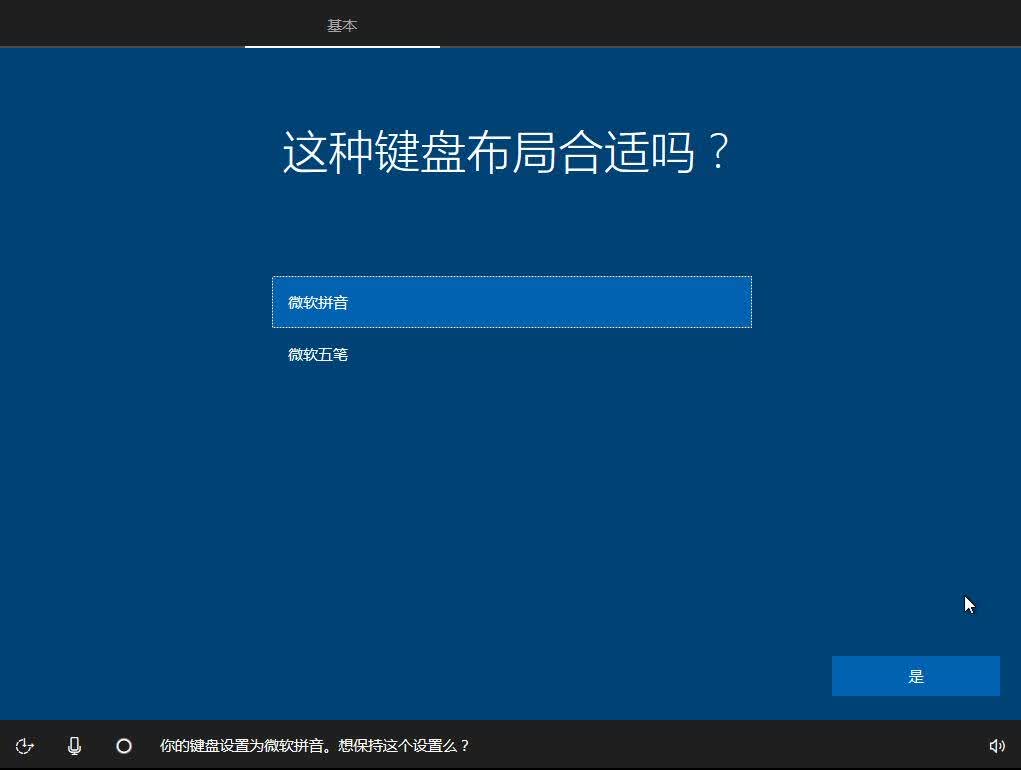Choose the 微软五笔 keyboard layout
The image size is (1021, 770).
[512, 355]
